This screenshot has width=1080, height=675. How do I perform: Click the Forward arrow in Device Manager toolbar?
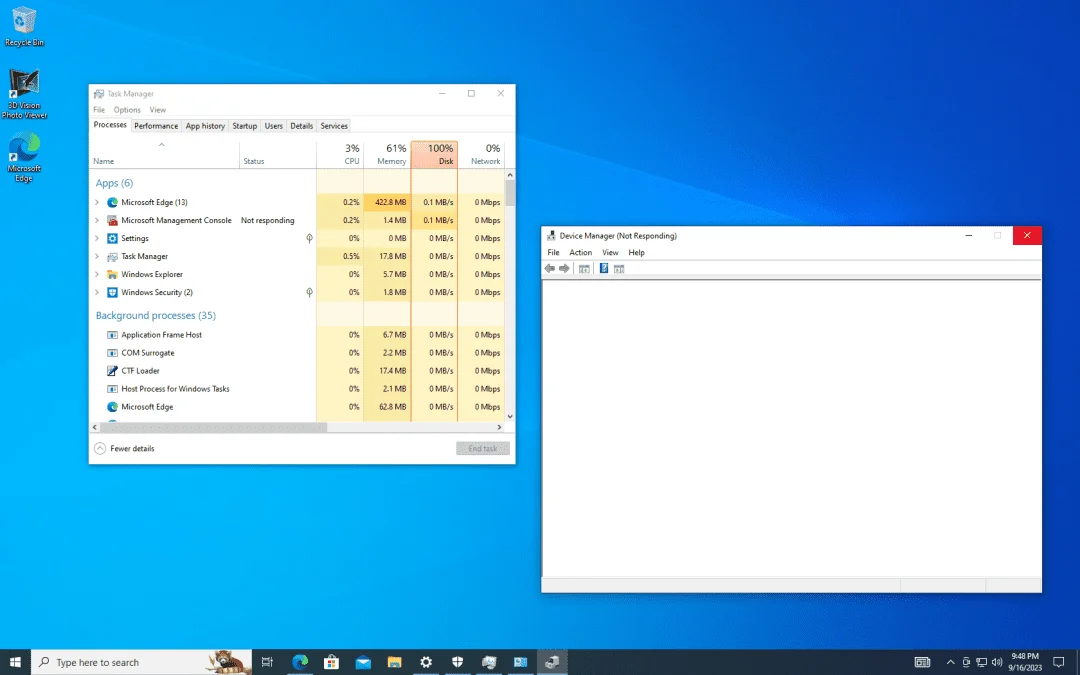tap(564, 269)
